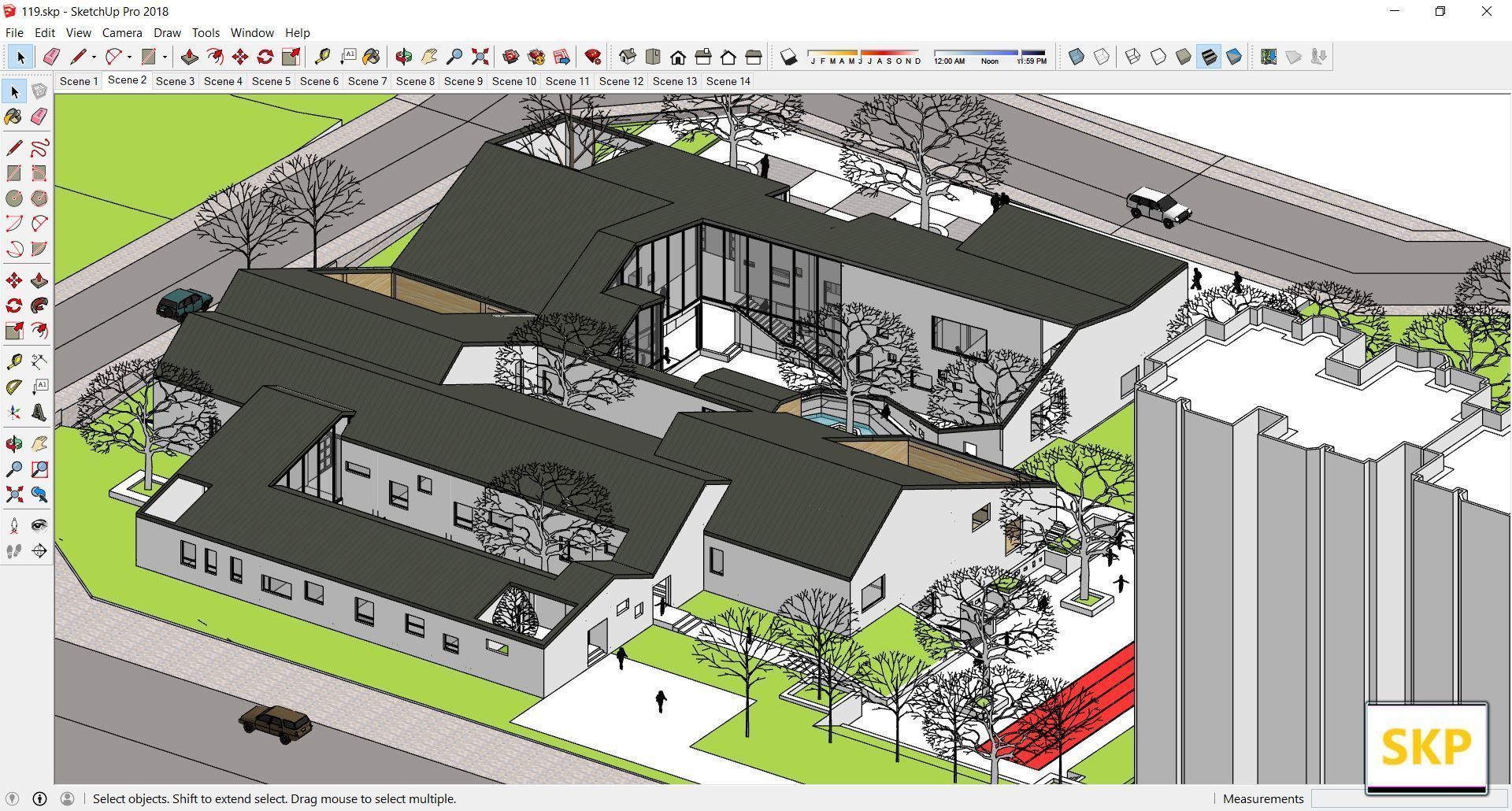Enable Shaded face style

pyautogui.click(x=1184, y=57)
